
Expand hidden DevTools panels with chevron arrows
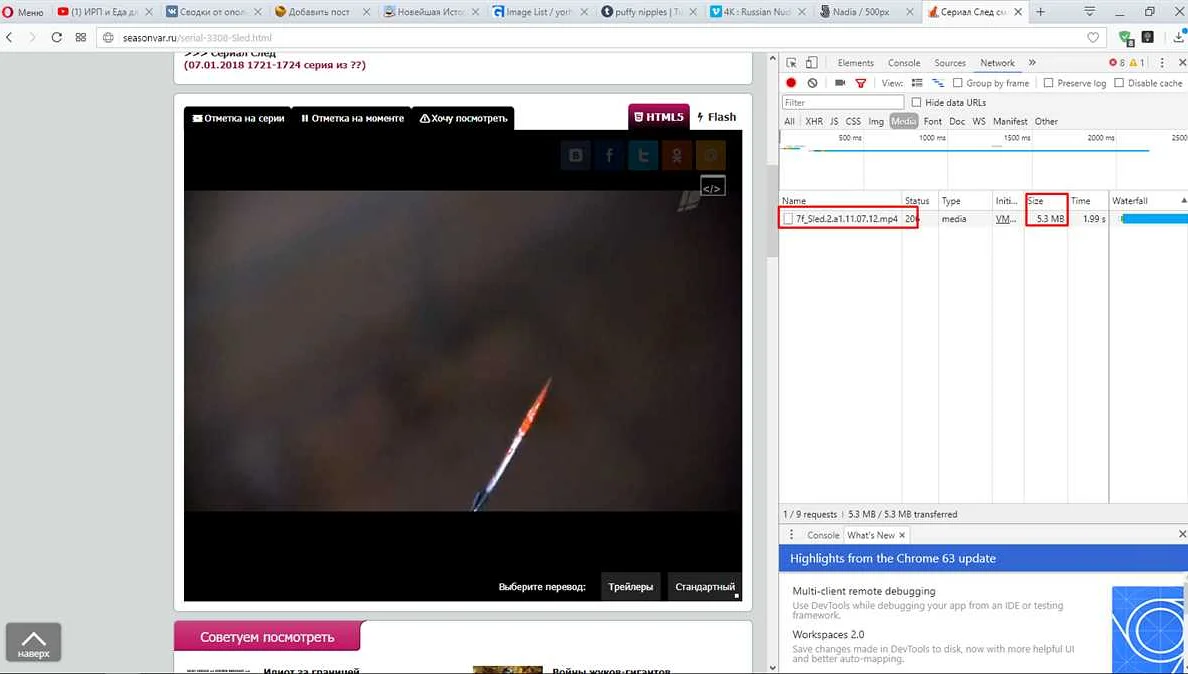tap(1031, 62)
